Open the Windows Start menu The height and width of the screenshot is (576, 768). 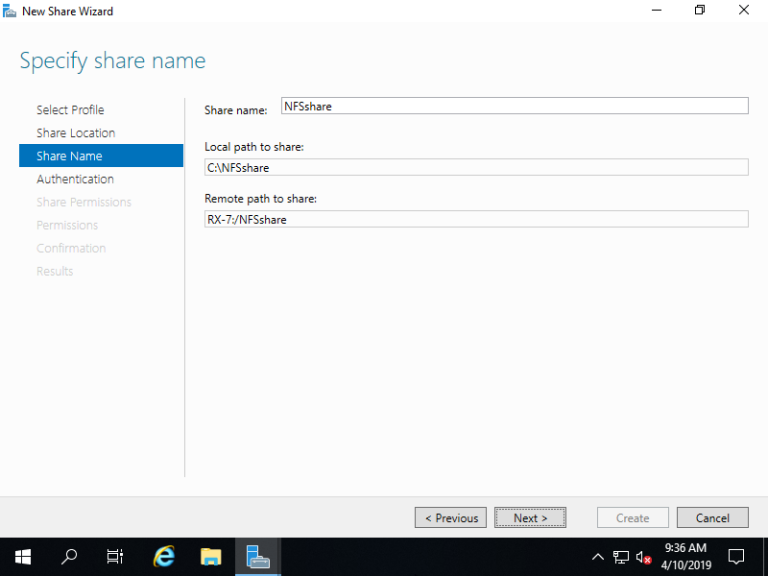[x=22, y=556]
